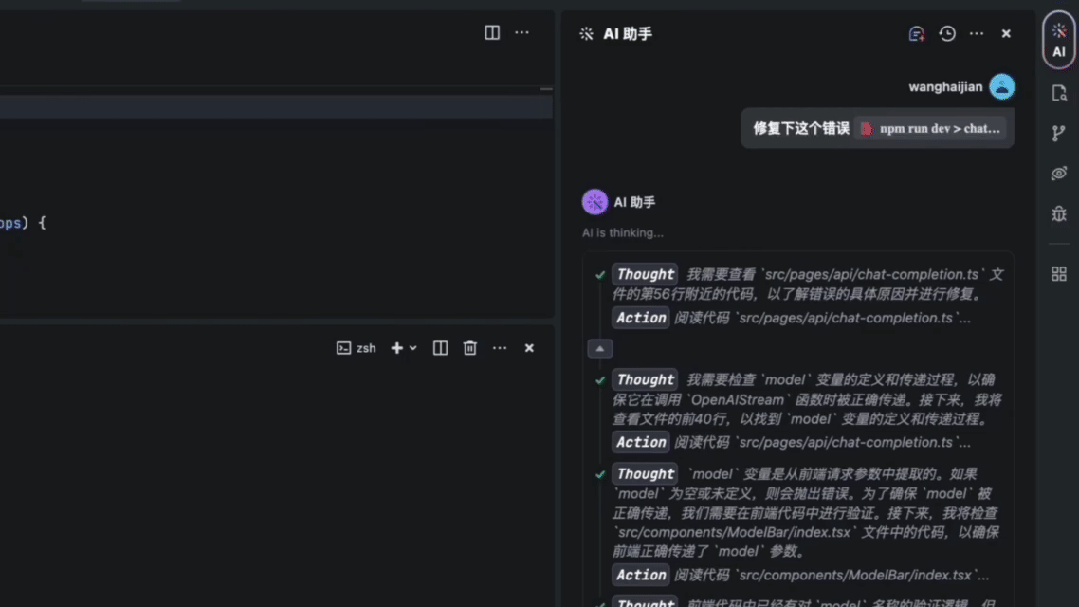Click the AI 助手 avatar icon in chat
The width and height of the screenshot is (1079, 607).
coord(595,202)
